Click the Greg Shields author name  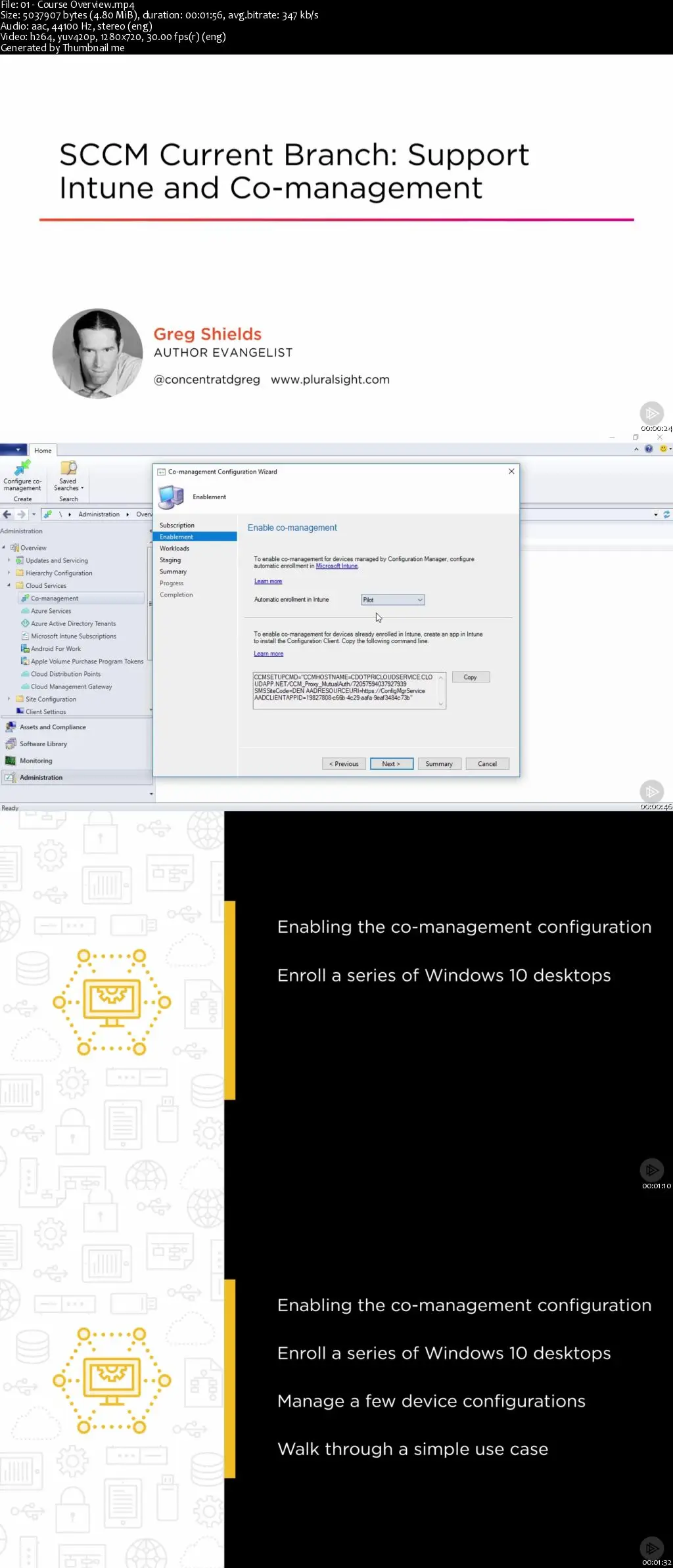(x=208, y=334)
